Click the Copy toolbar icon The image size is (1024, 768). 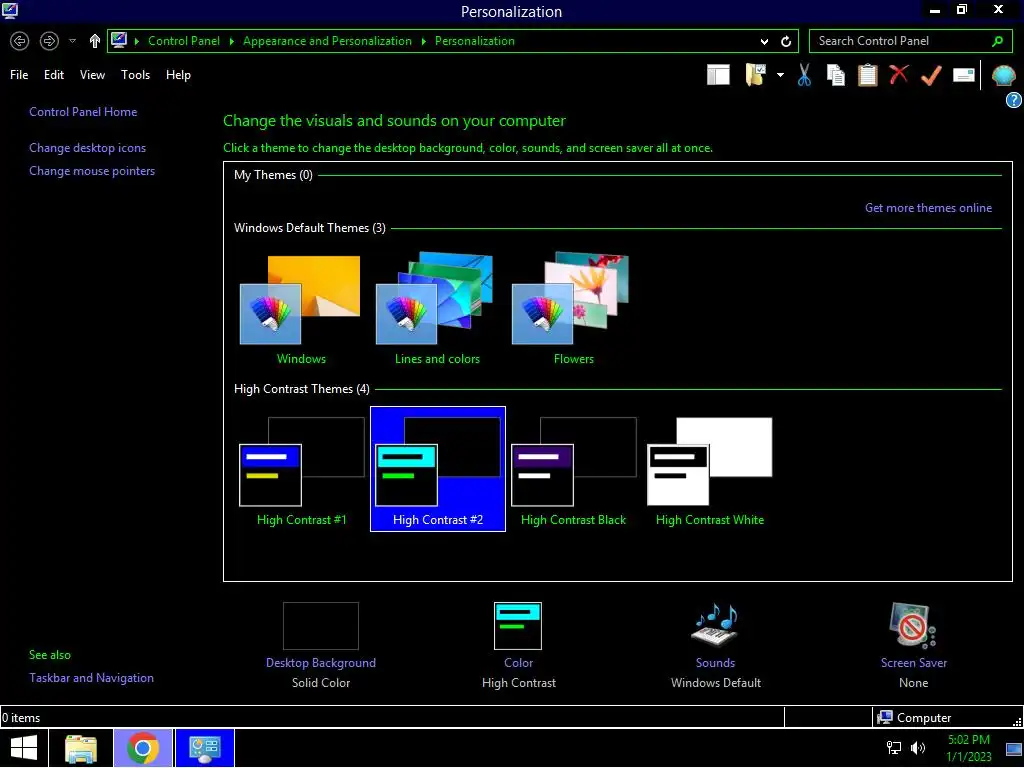click(835, 75)
